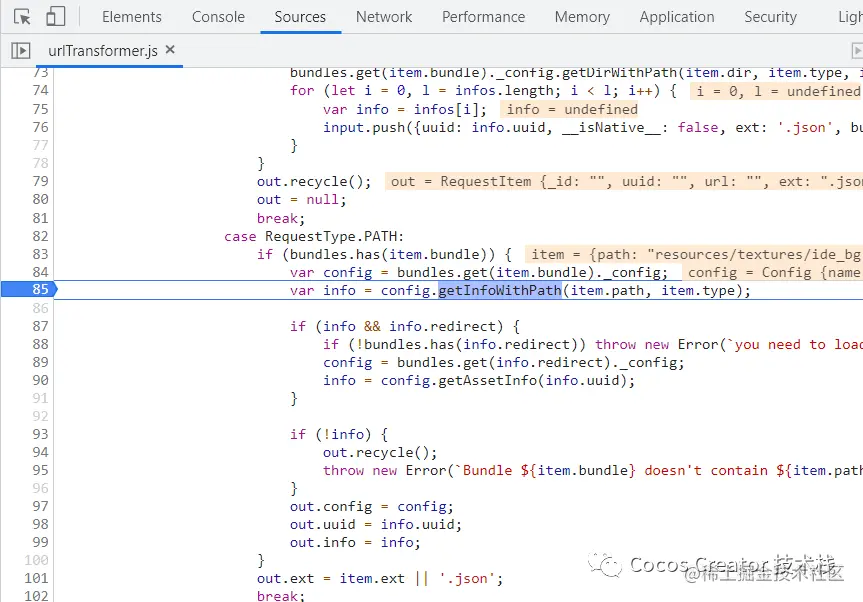The image size is (863, 602).
Task: Click 'out.recycle();' on line 79
Action: [x=314, y=182]
